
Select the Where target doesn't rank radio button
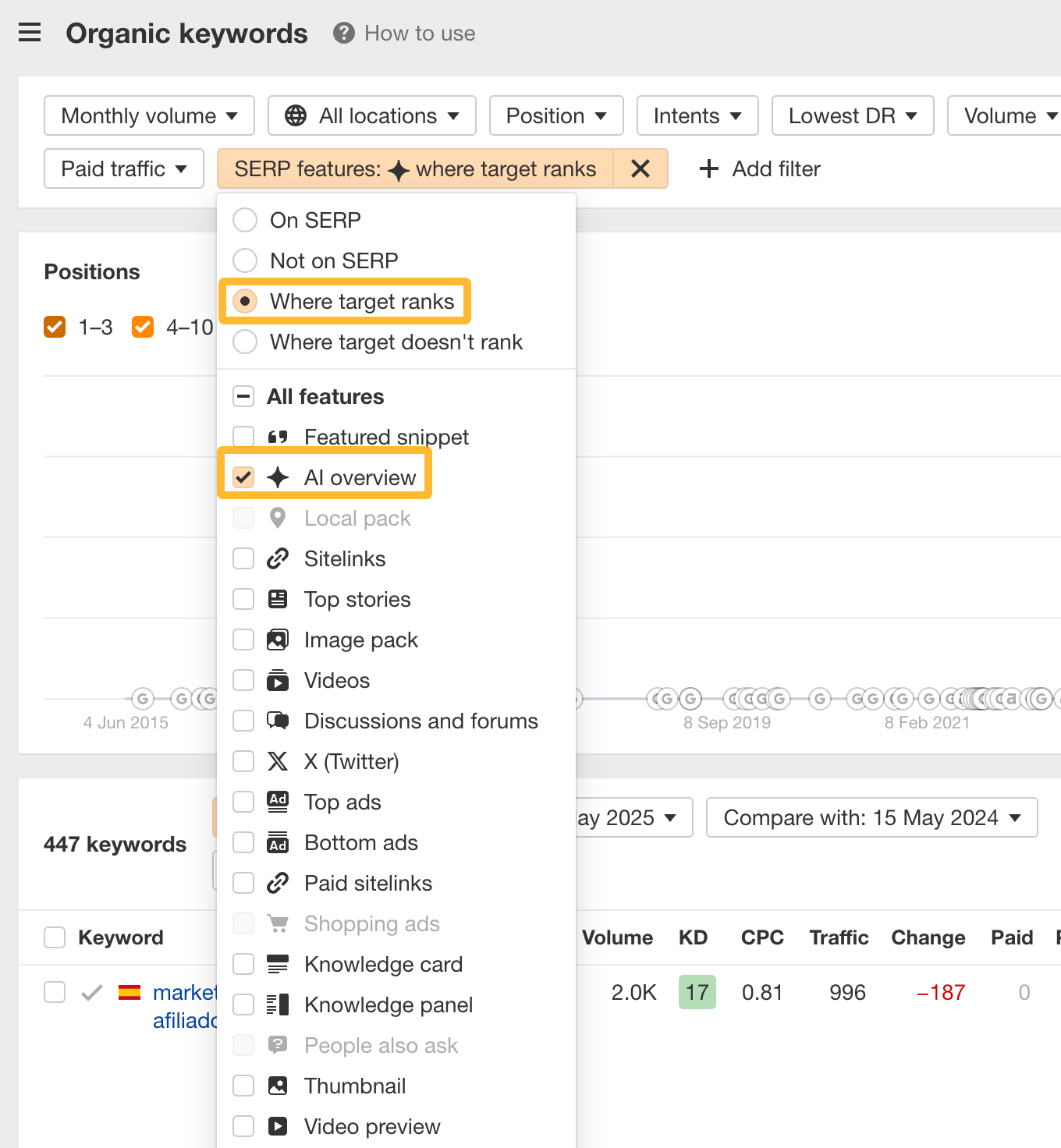click(244, 342)
